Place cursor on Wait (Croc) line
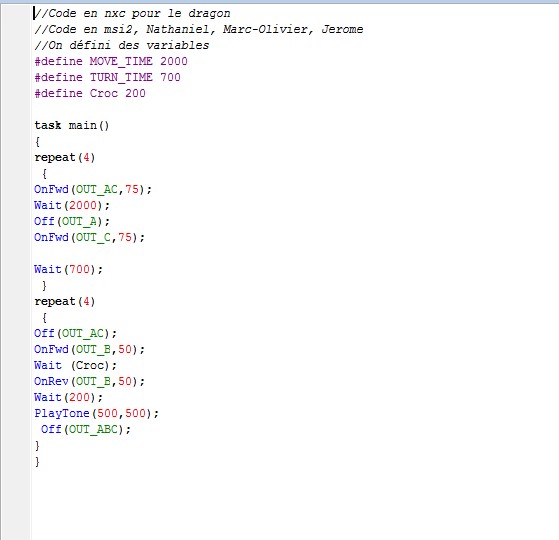The image size is (559, 540). pyautogui.click(x=75, y=365)
